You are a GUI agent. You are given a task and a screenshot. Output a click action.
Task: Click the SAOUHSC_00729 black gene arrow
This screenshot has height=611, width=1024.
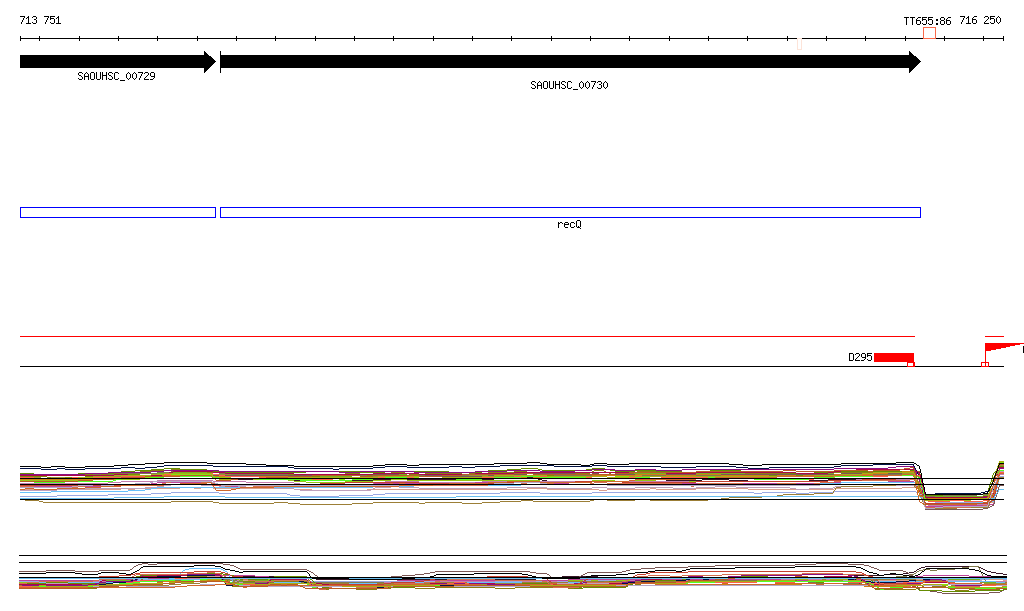tap(117, 62)
